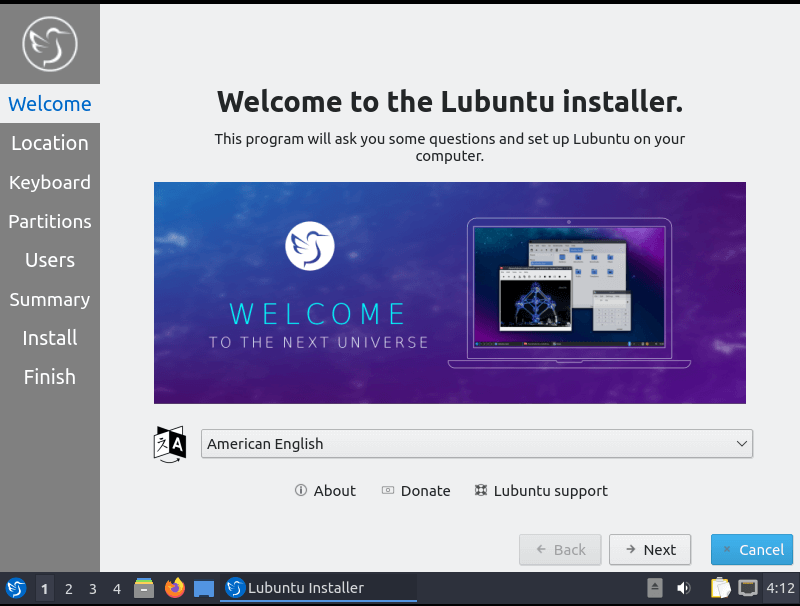Image resolution: width=800 pixels, height=606 pixels.
Task: Select the Summary step in sidebar
Action: [50, 299]
